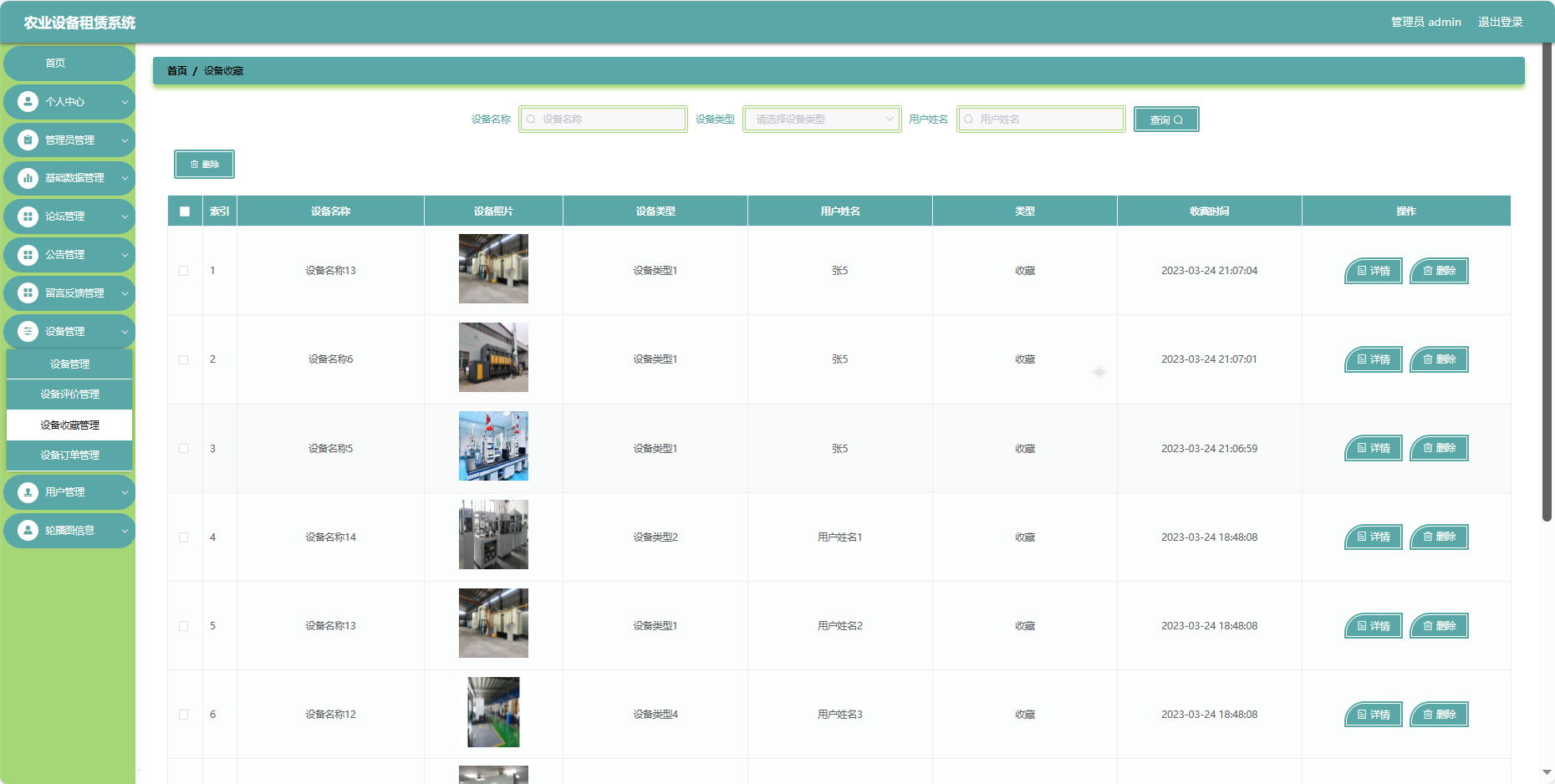The image size is (1555, 784).
Task: Click trash icon in 设备名称12 row
Action: 1428,715
